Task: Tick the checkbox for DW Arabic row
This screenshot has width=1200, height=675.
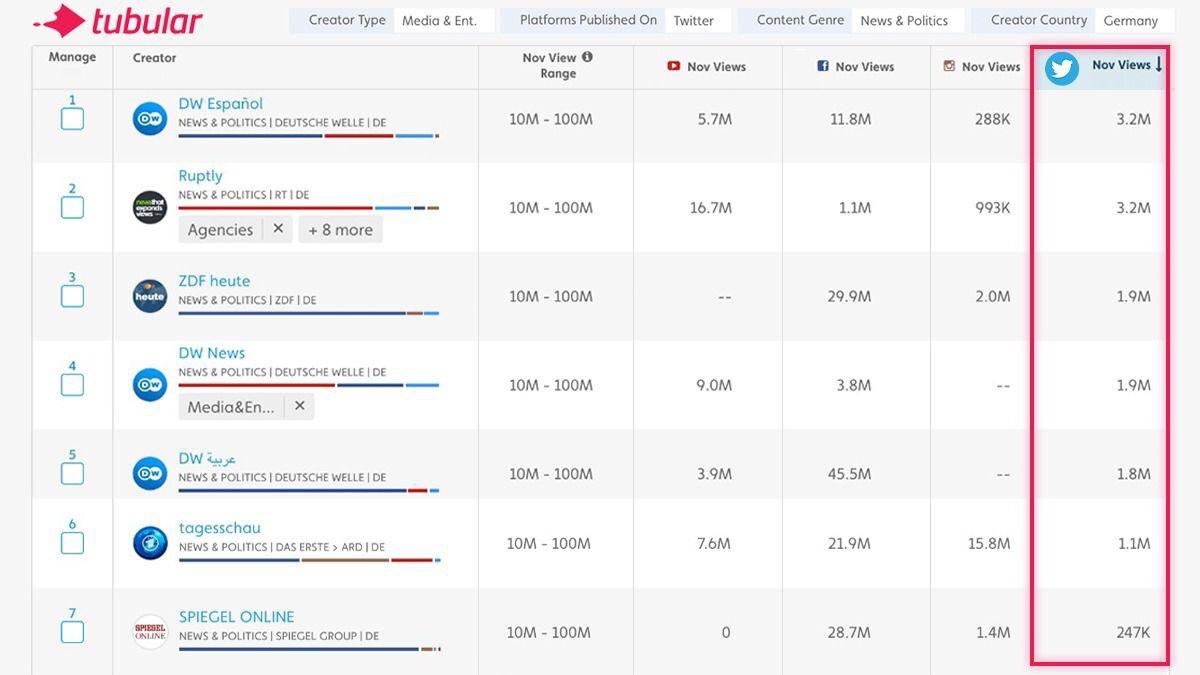Action: coord(72,473)
